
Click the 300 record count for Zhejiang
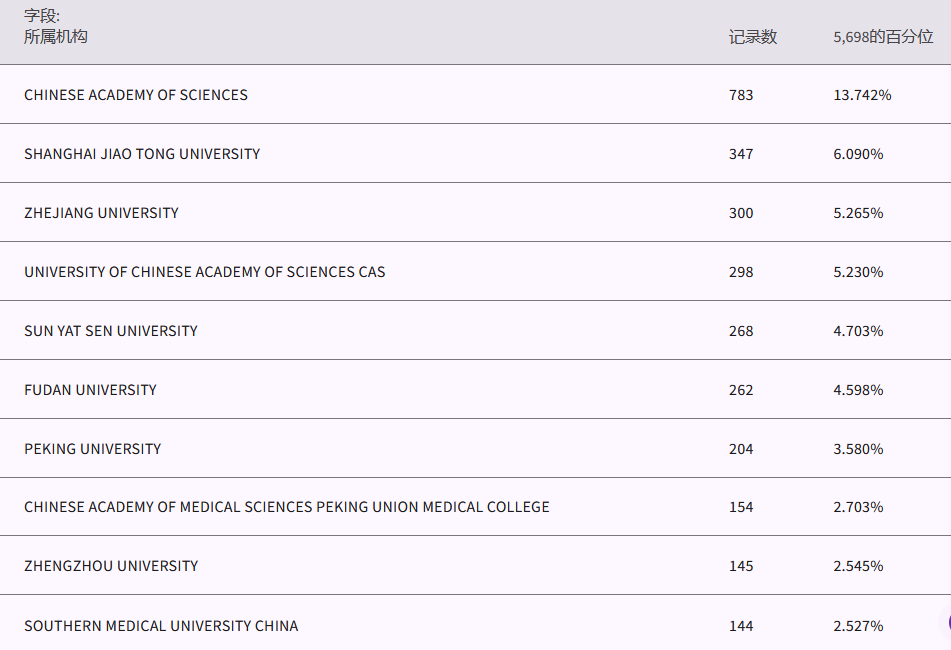[x=741, y=213]
